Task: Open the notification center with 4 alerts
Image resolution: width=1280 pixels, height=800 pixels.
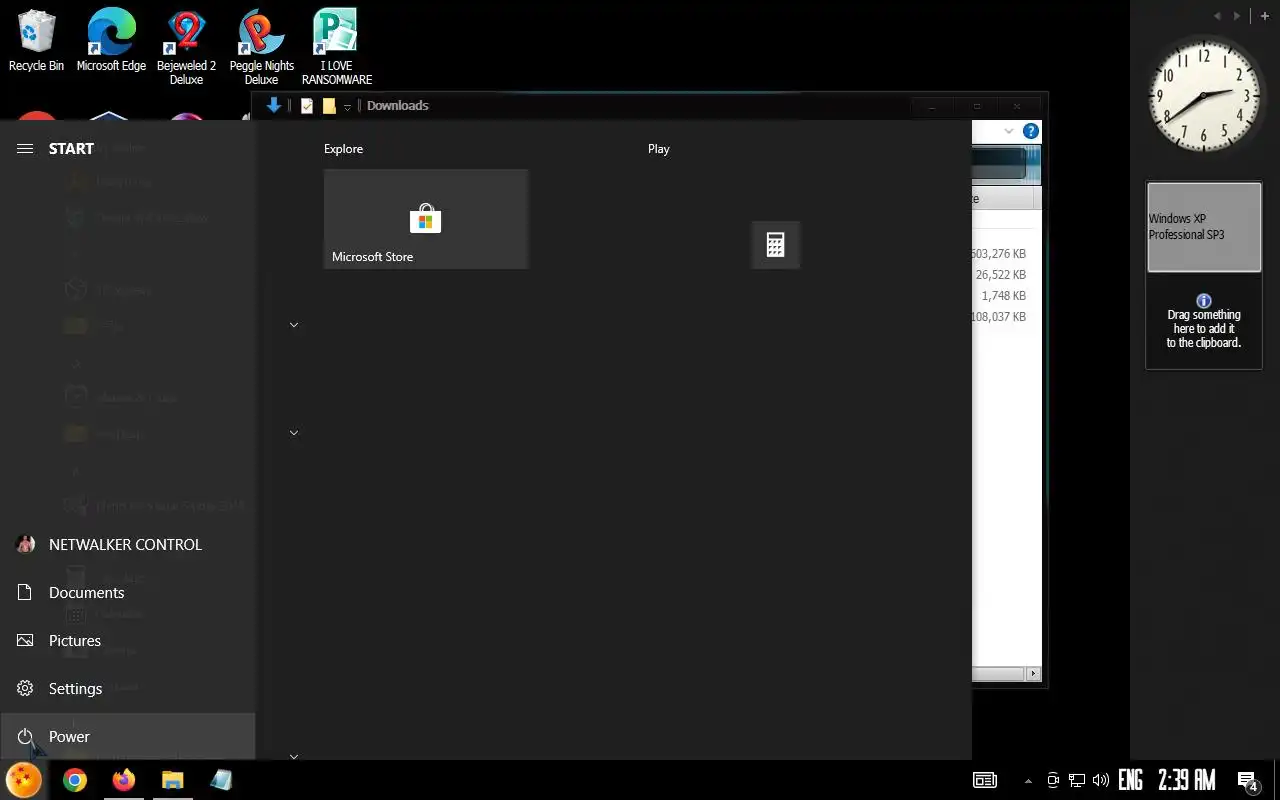Action: [1248, 781]
